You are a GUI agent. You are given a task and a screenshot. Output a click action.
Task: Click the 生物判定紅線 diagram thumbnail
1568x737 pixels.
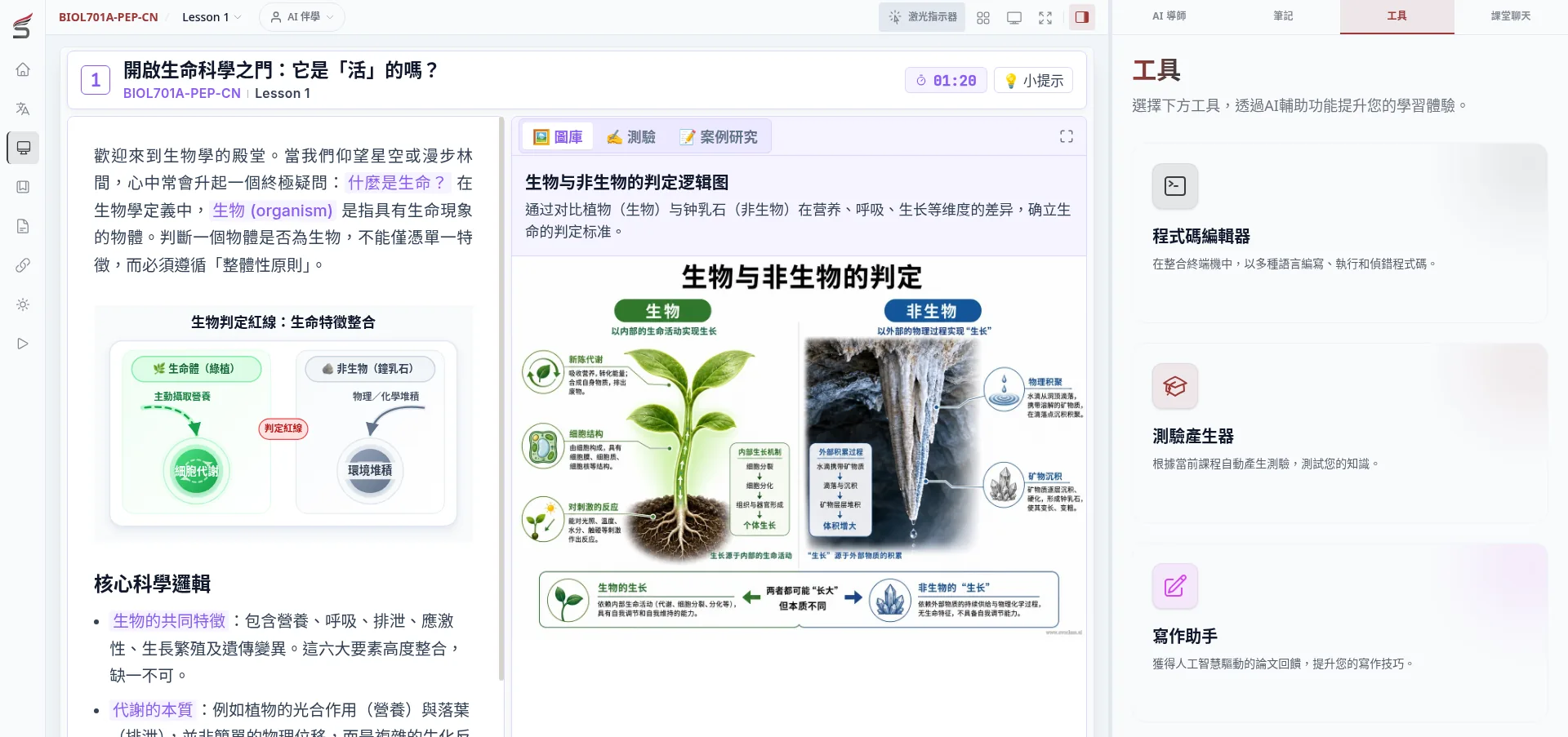(283, 424)
